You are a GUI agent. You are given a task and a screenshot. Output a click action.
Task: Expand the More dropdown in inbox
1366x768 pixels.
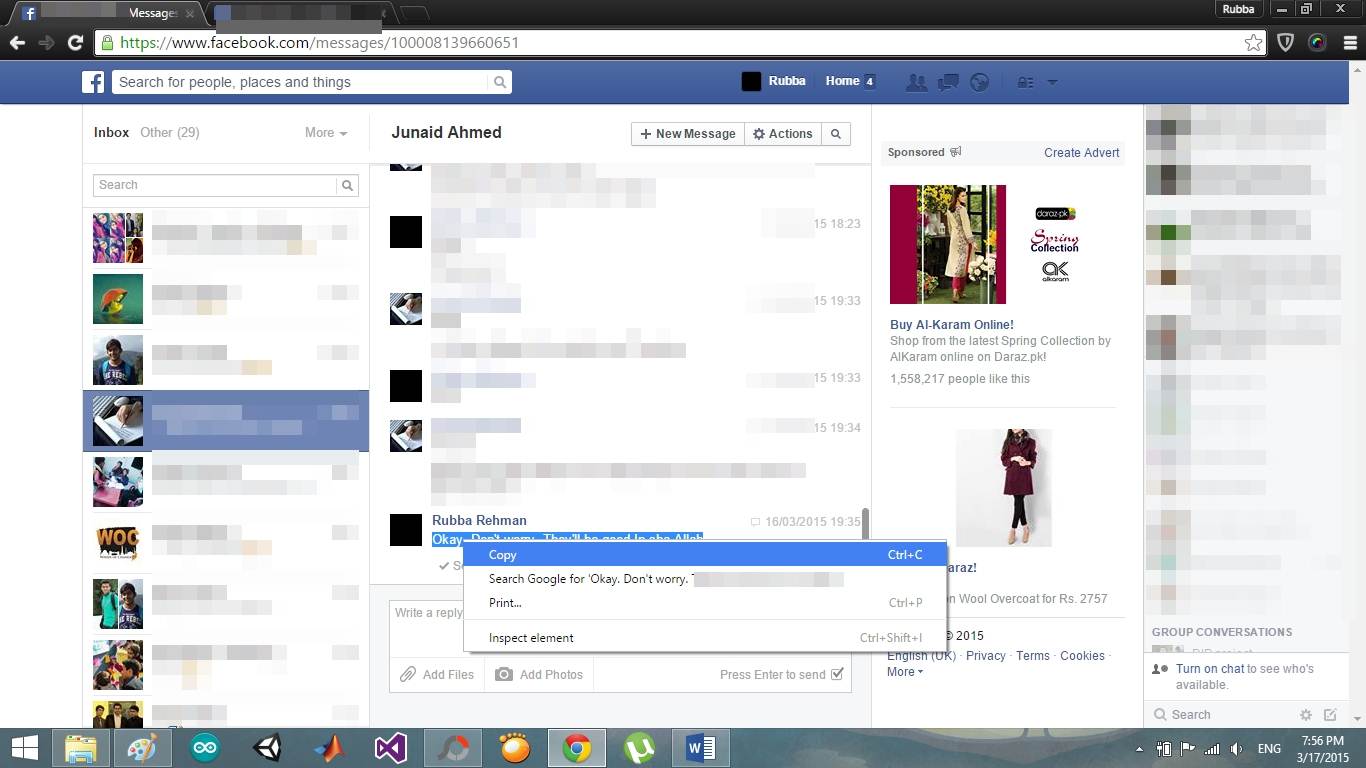click(x=326, y=132)
